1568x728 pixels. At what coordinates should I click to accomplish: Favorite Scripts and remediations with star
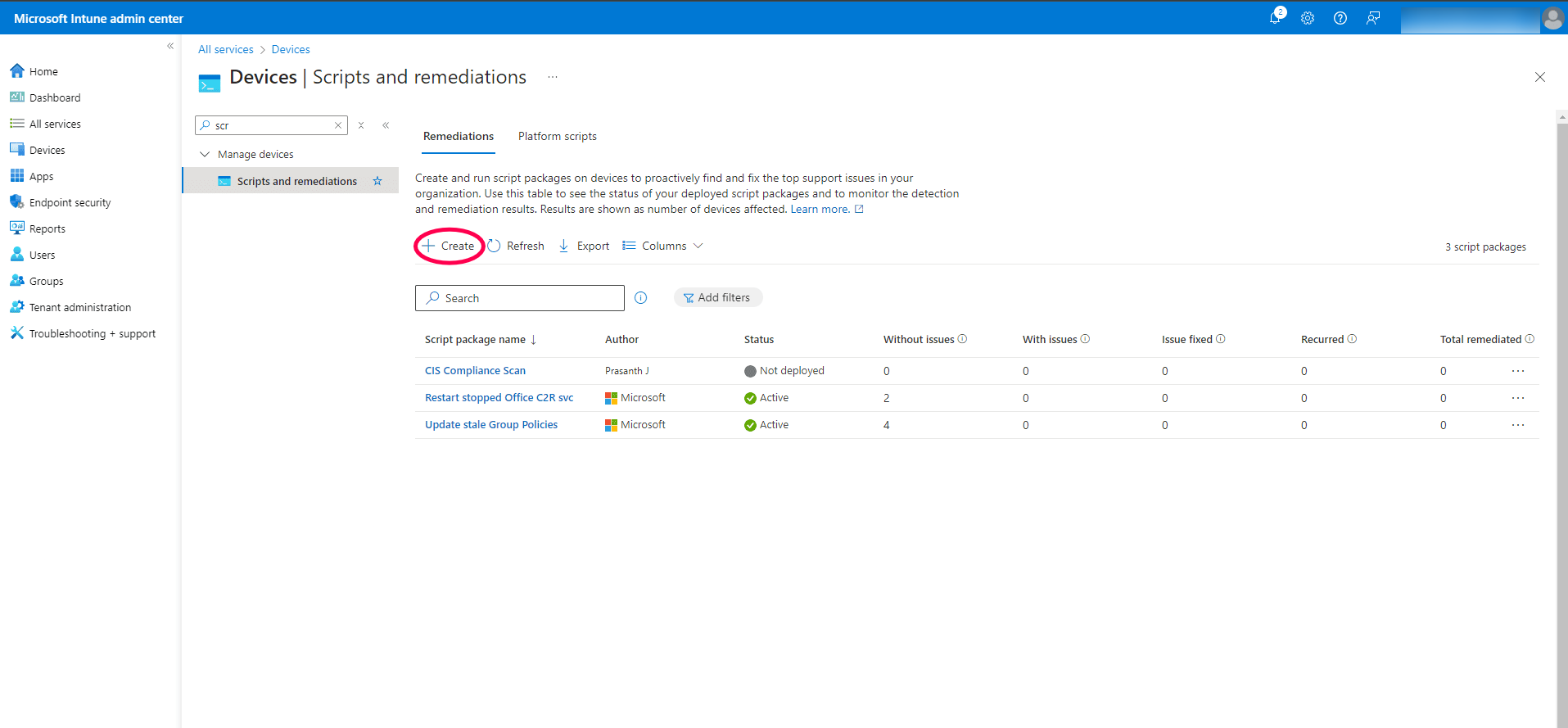click(x=377, y=181)
